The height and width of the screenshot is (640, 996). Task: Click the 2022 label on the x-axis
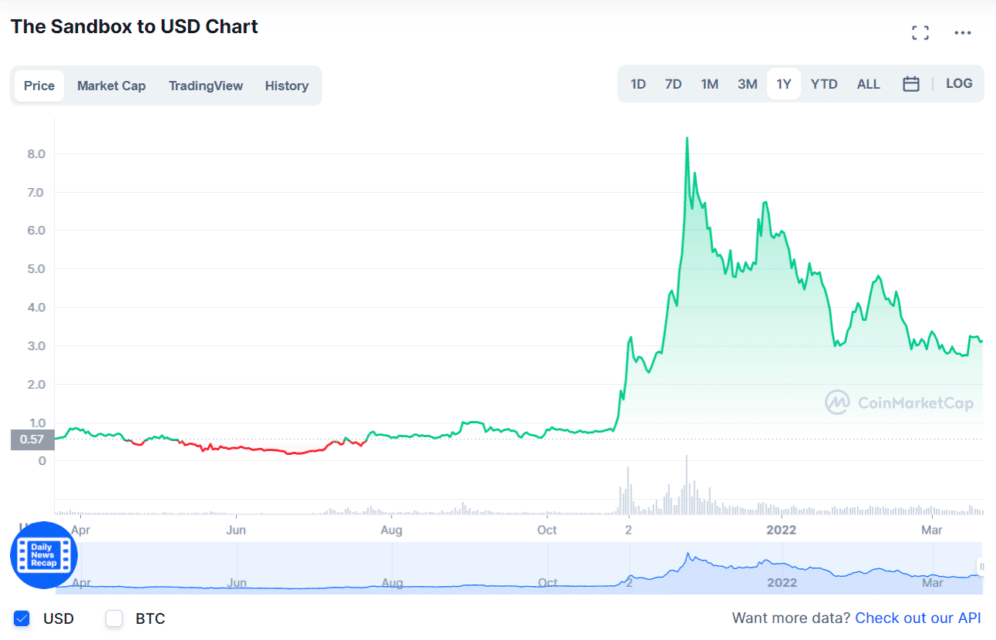pyautogui.click(x=781, y=530)
